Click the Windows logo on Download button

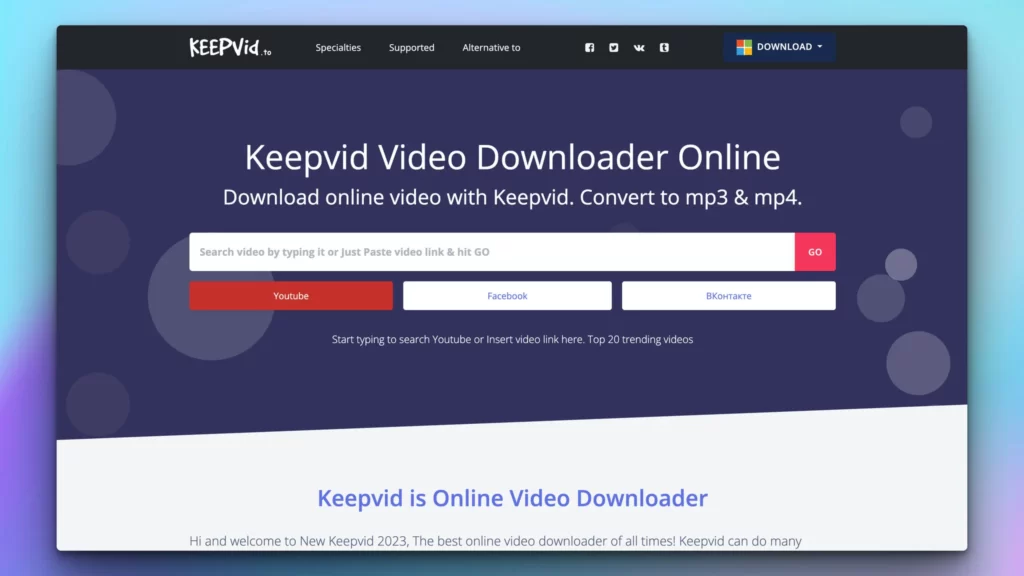coord(744,47)
